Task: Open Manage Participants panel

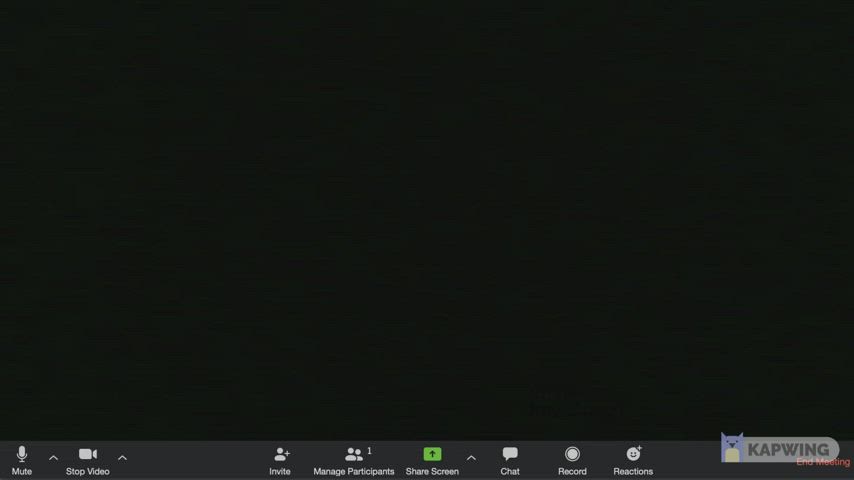Action: 353,460
